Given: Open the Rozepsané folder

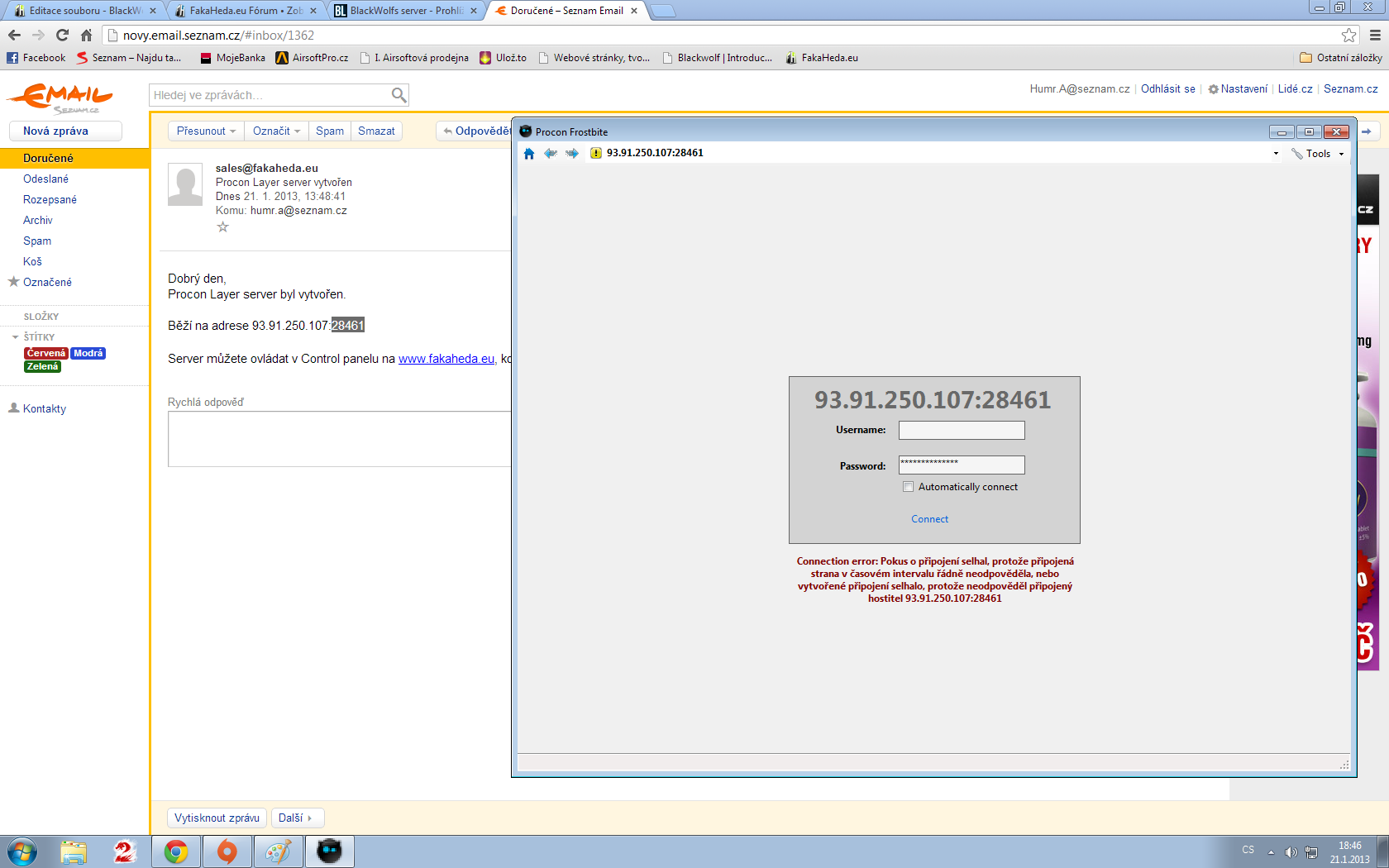Looking at the screenshot, I should click(50, 199).
